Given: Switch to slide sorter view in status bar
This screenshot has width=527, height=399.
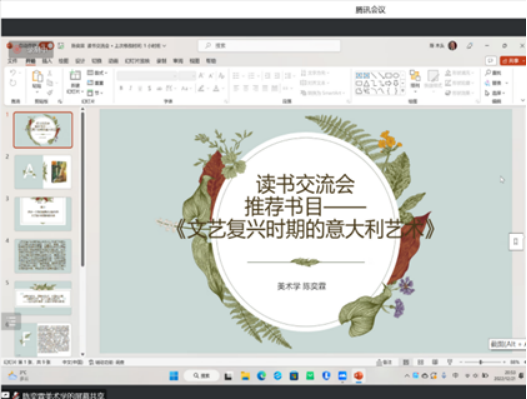Looking at the screenshot, I should pyautogui.click(x=420, y=362).
